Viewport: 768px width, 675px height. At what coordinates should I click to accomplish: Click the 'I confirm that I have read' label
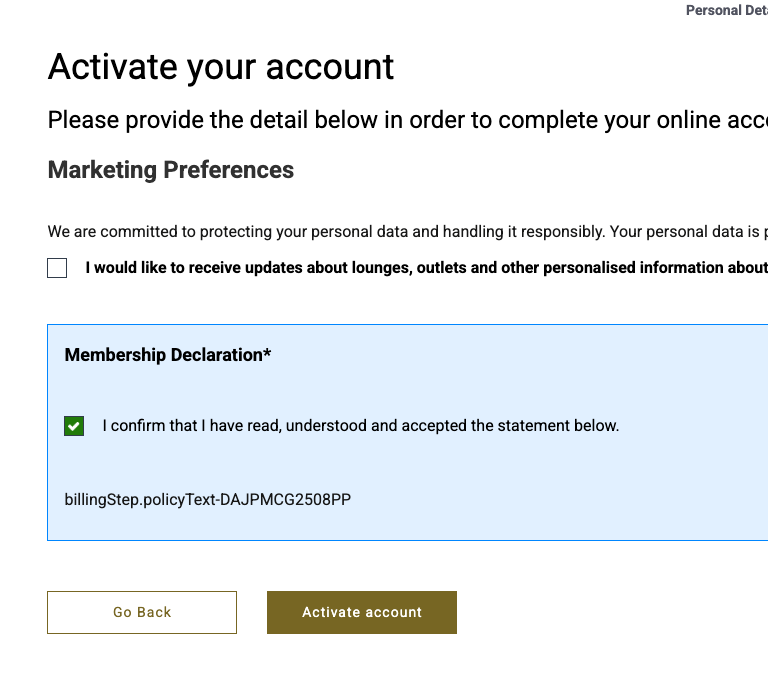point(360,426)
